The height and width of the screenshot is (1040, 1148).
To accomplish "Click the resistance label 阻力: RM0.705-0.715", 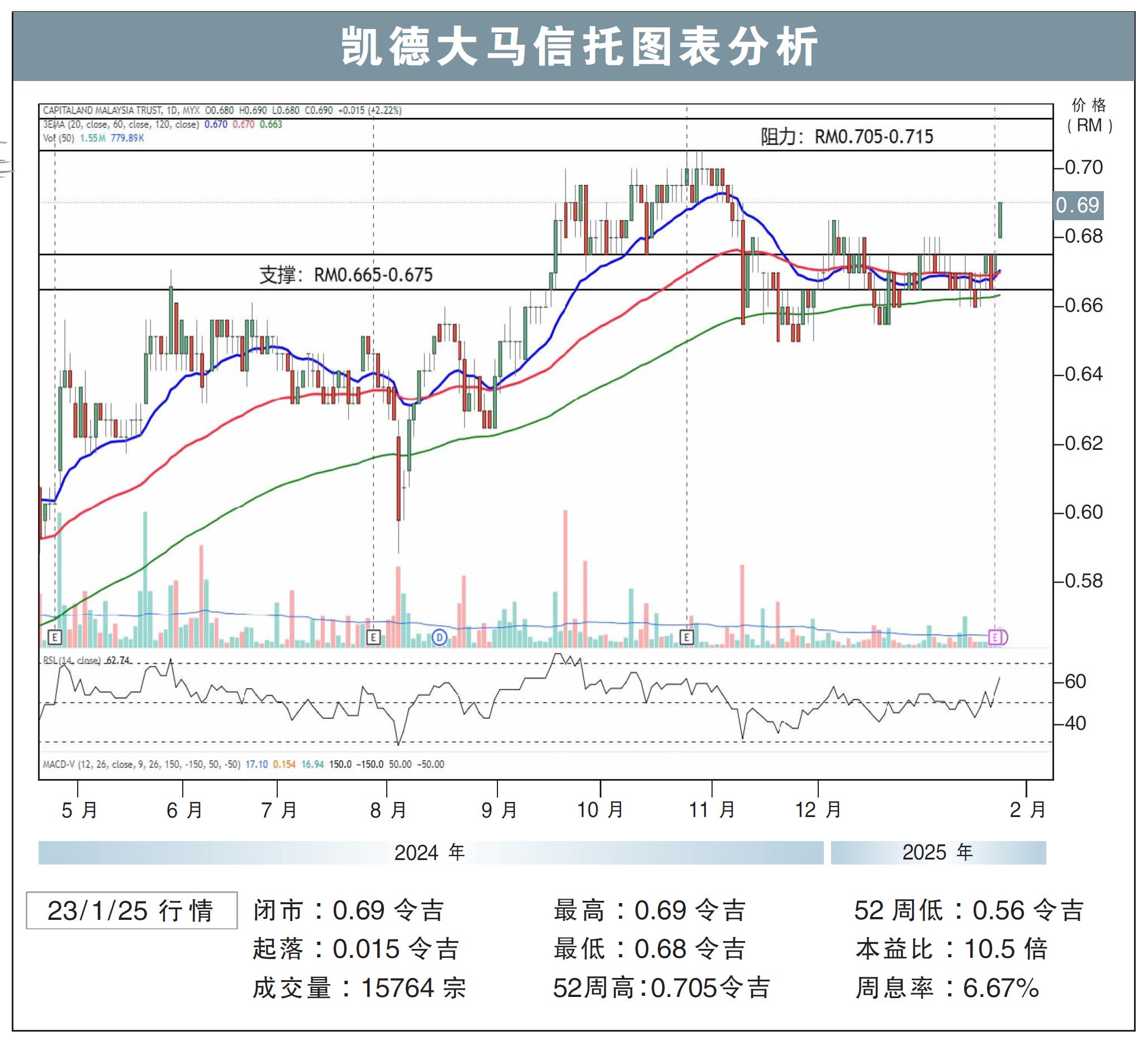I will coord(847,136).
